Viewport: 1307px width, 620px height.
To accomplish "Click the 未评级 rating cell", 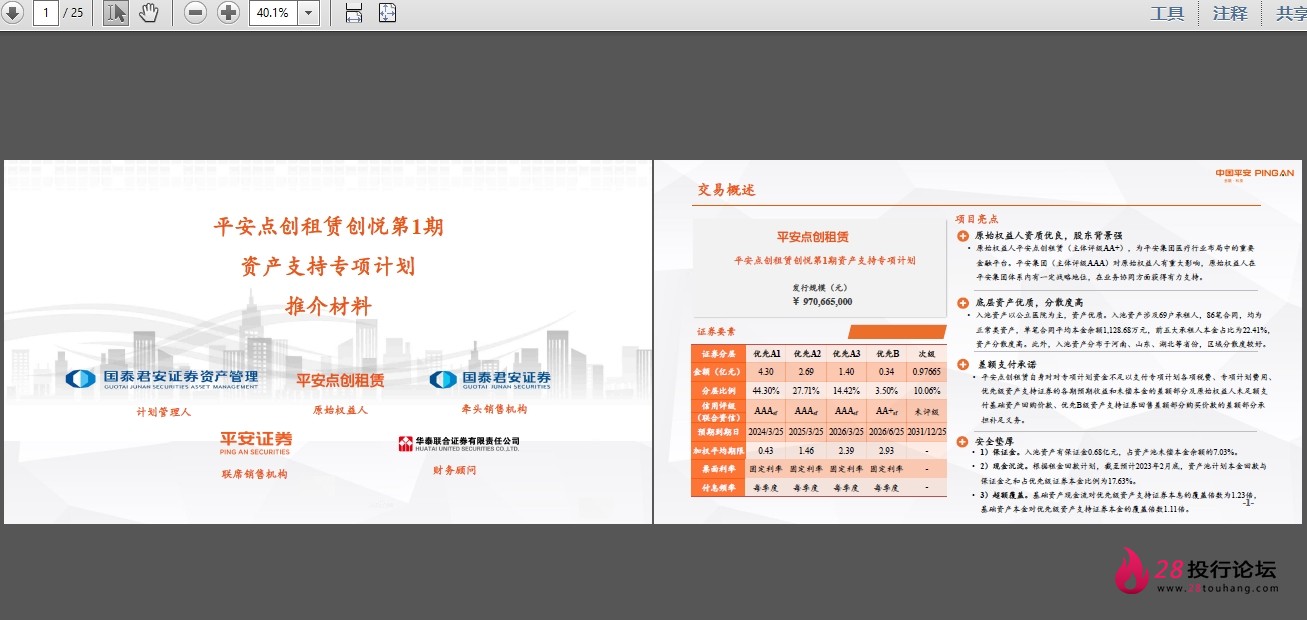I will coord(927,411).
